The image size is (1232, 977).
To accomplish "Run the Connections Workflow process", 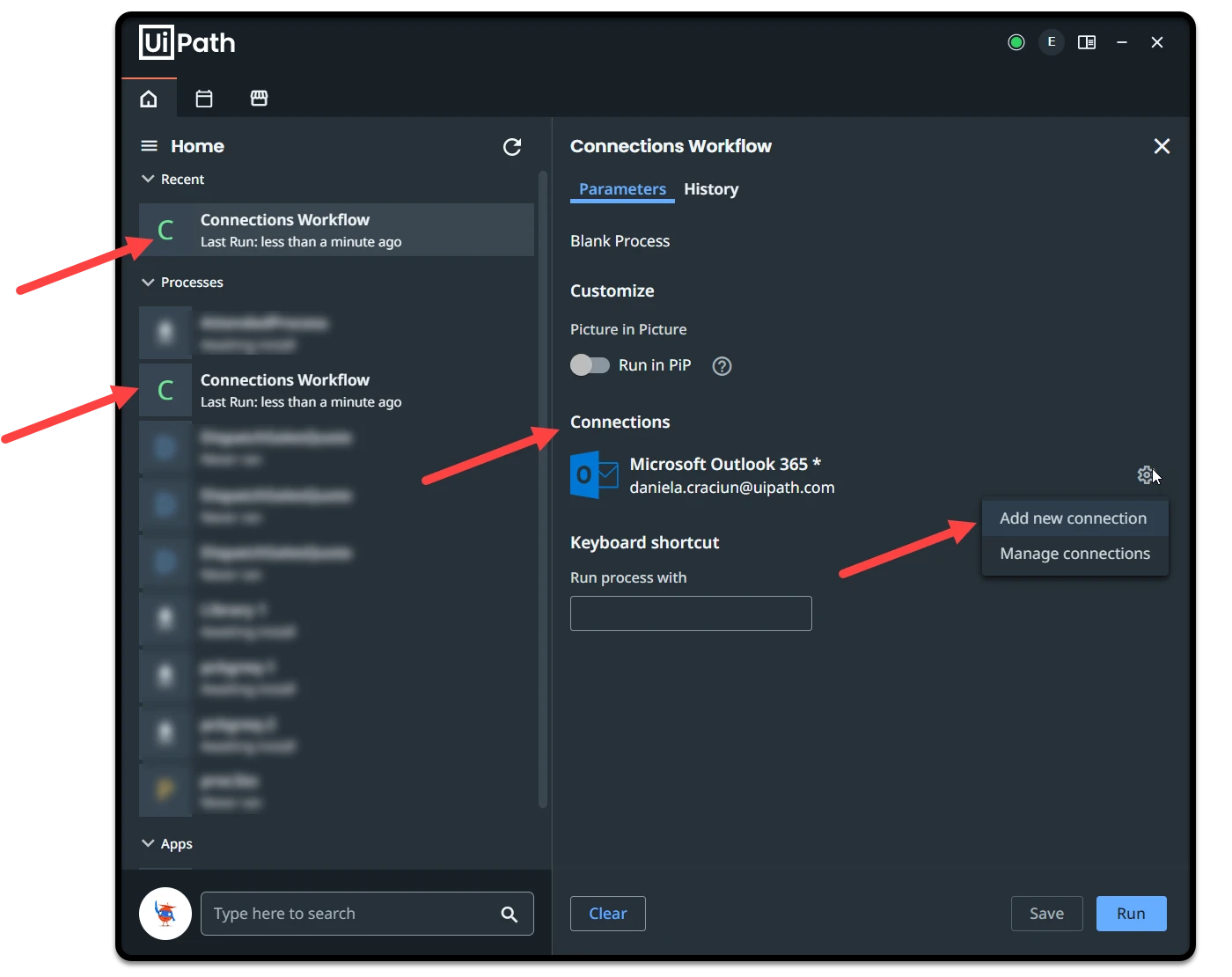I will pos(1132,914).
